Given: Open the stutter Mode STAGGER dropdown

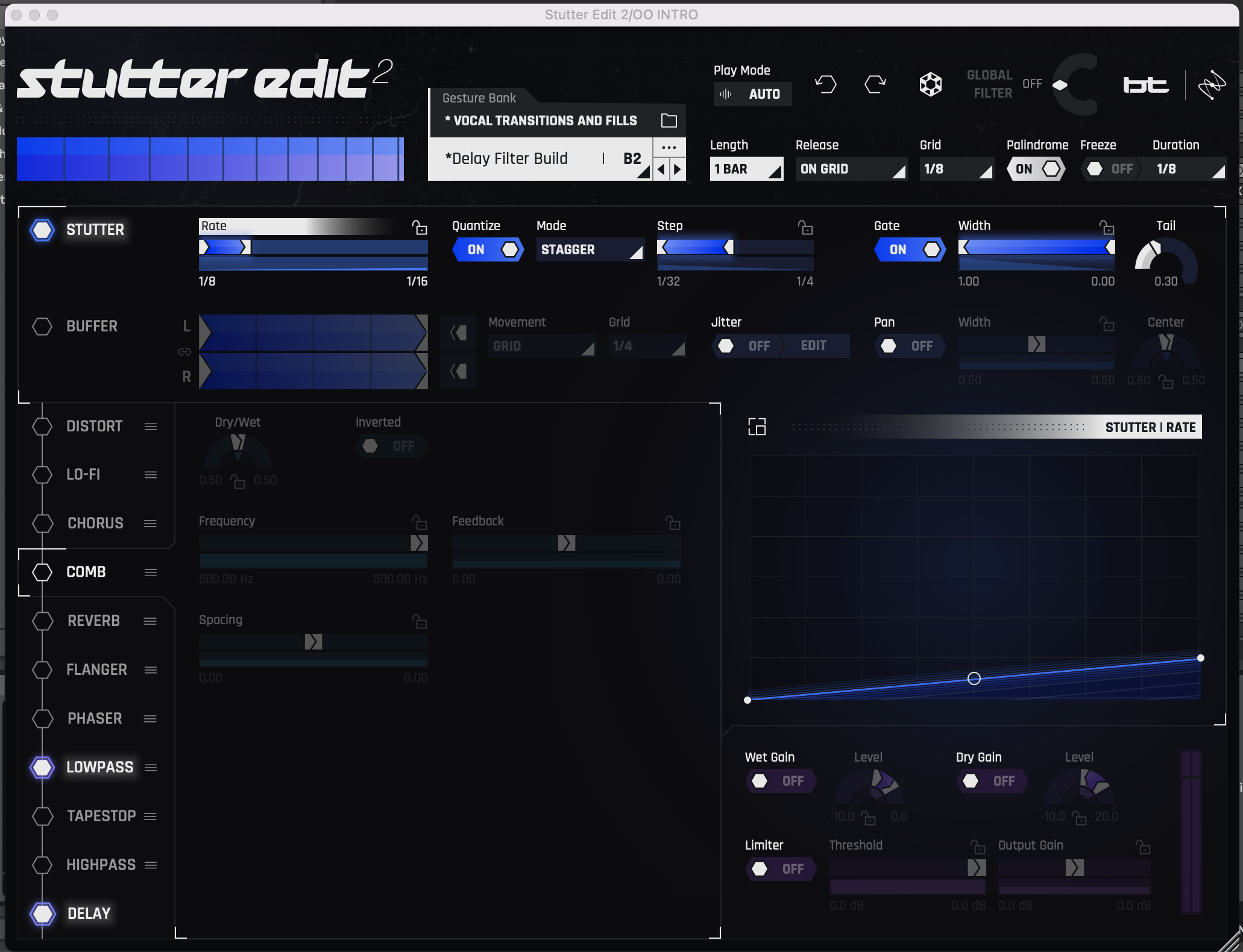Looking at the screenshot, I should coord(590,249).
